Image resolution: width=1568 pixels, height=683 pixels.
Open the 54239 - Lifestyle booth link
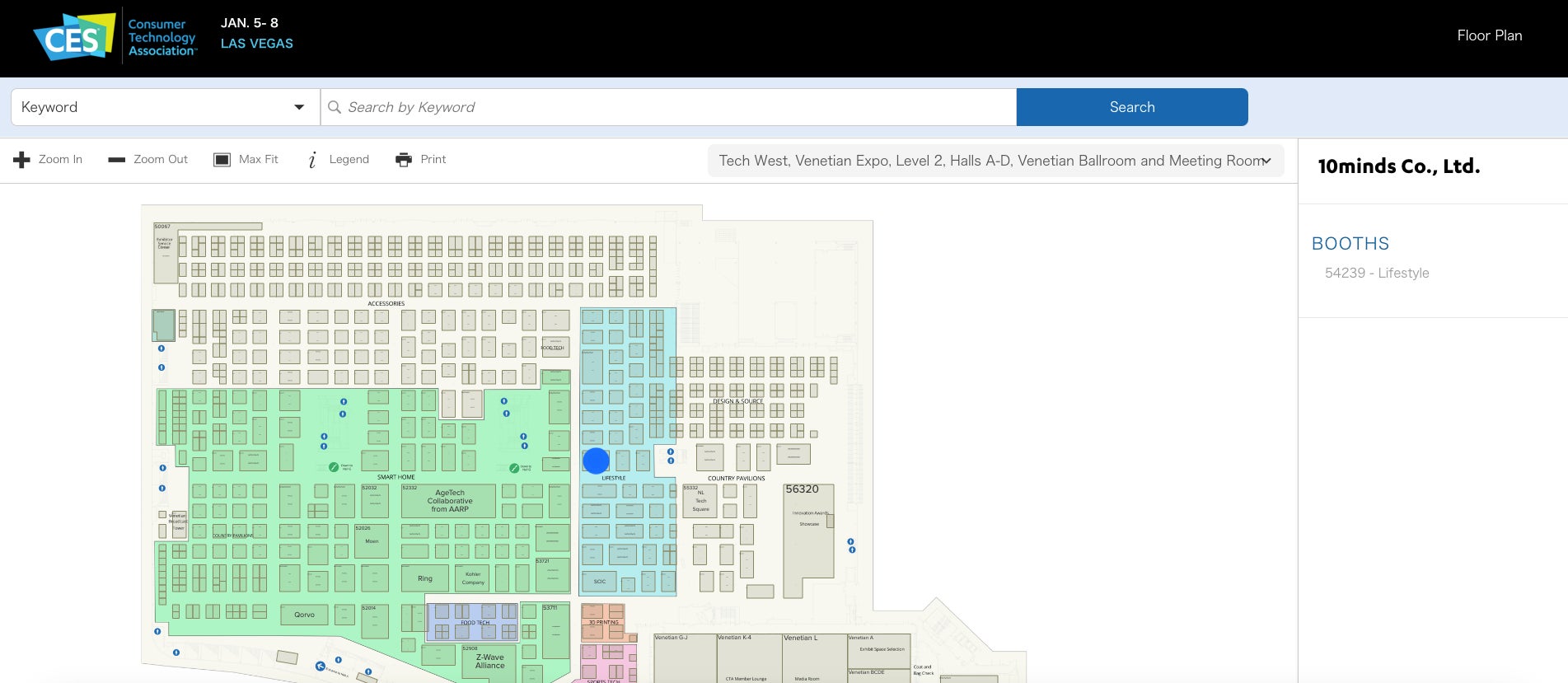click(x=1377, y=273)
